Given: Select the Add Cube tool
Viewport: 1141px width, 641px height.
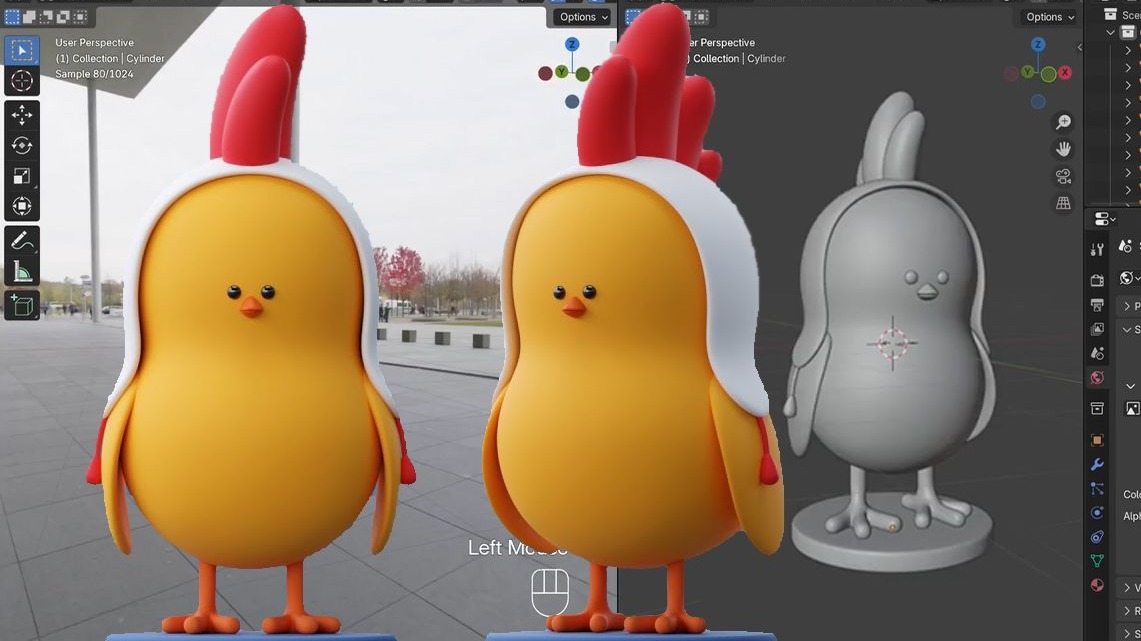Looking at the screenshot, I should click(23, 306).
